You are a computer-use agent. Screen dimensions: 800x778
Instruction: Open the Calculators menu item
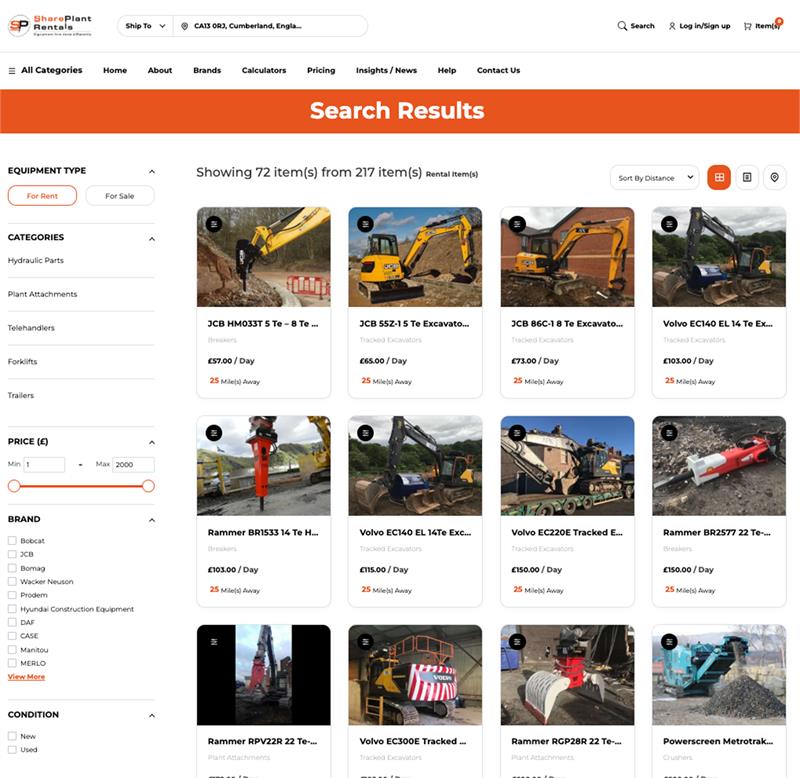coord(264,71)
